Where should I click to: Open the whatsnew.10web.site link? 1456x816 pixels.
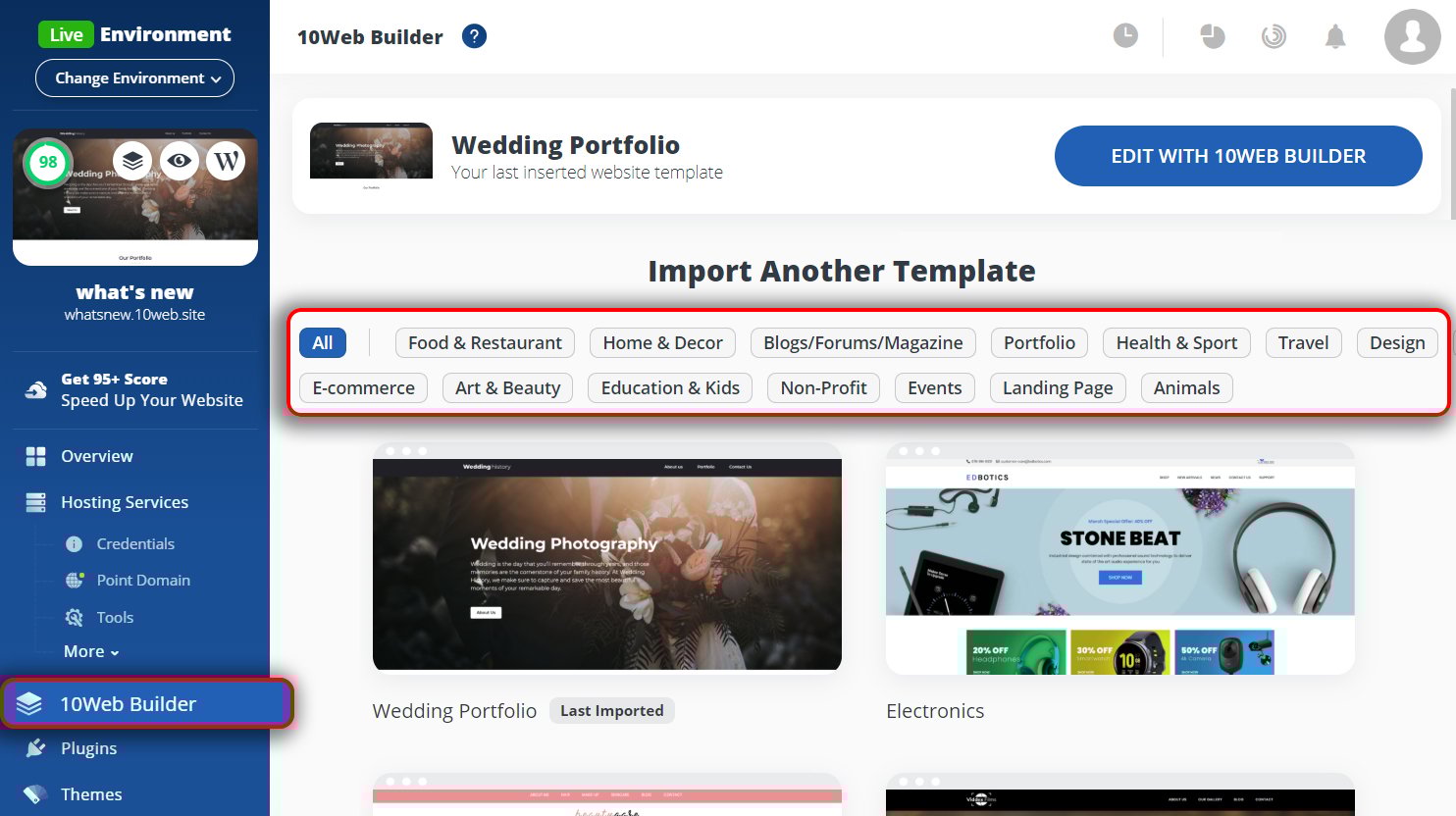pos(134,316)
